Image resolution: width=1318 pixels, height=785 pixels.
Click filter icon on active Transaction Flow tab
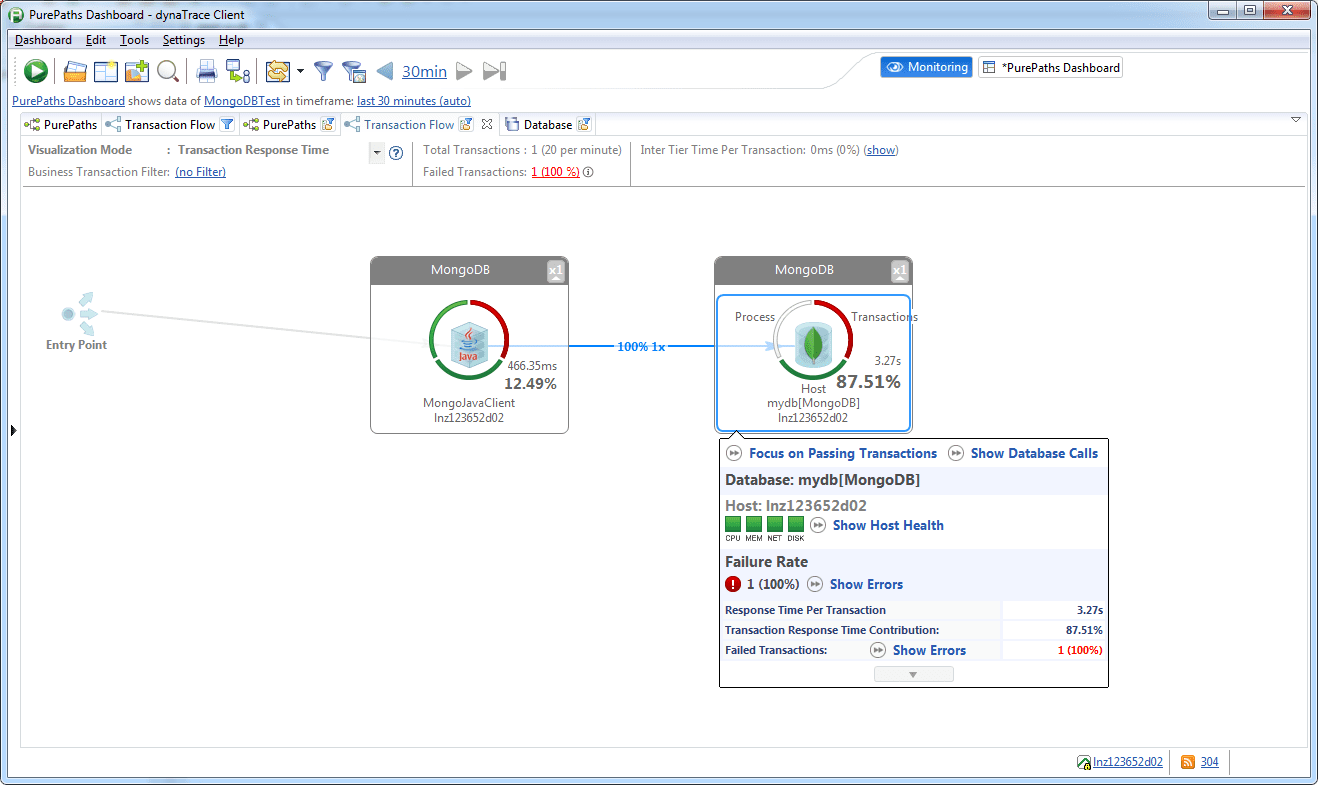click(x=466, y=125)
